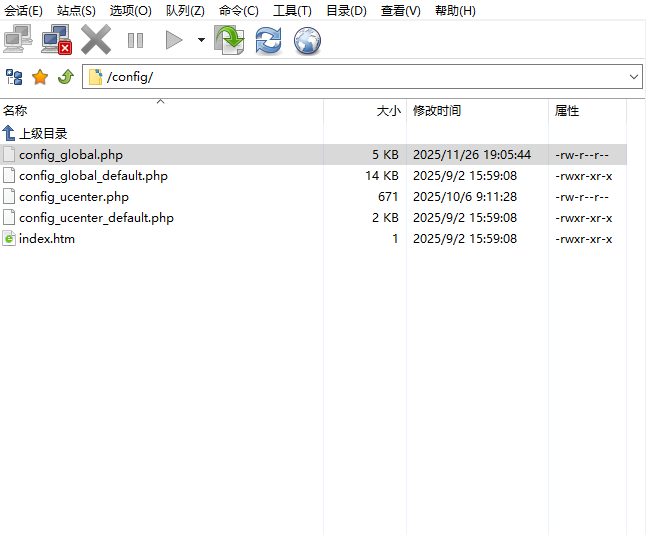Click the 5 KB size cell

(385, 155)
